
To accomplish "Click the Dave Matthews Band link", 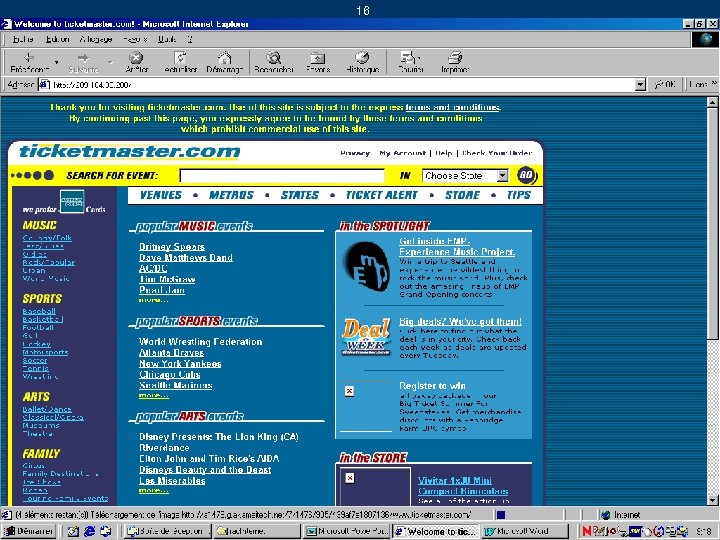I will click(x=186, y=258).
